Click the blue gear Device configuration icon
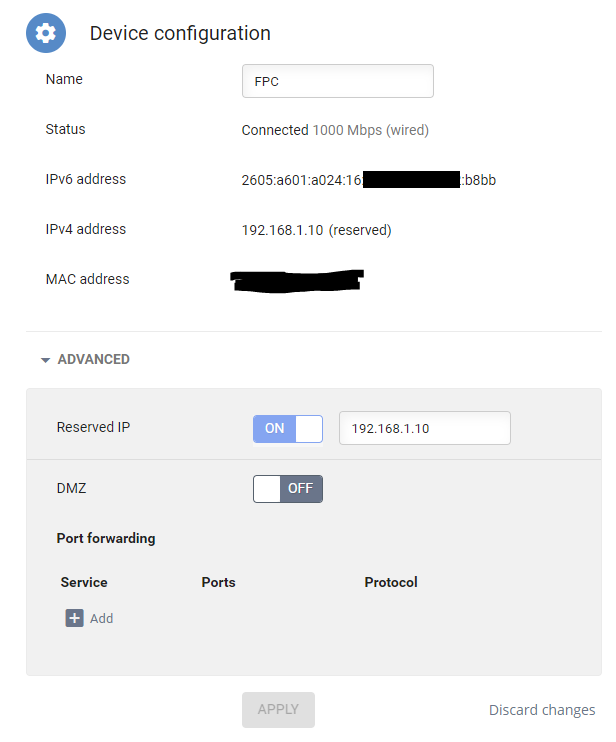The image size is (616, 742). click(x=46, y=33)
